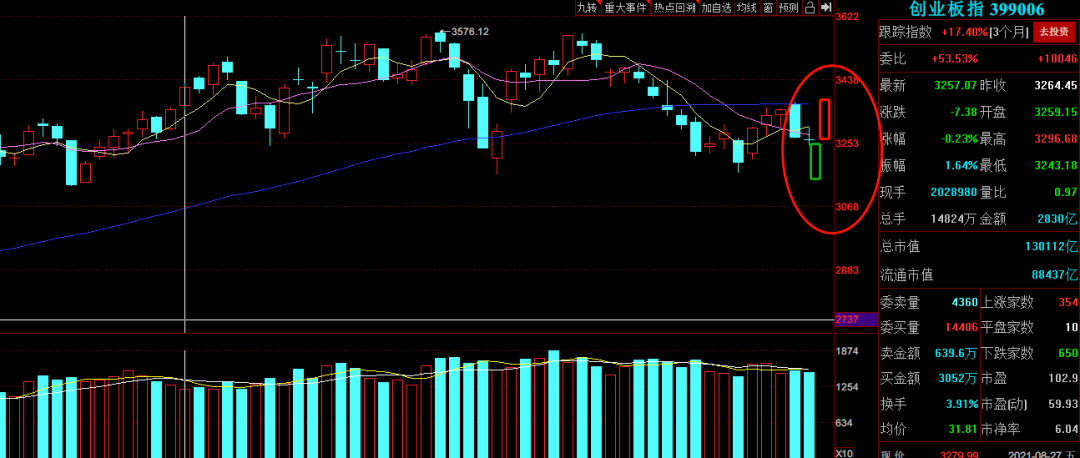Click the red candlestick inside the red oval

[824, 119]
